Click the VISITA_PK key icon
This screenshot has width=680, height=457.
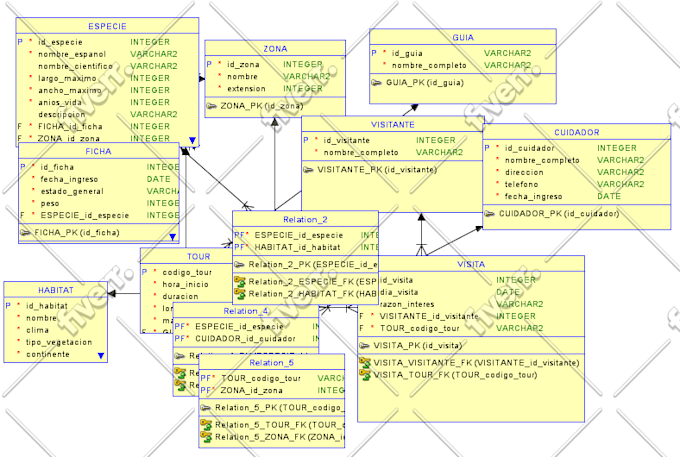[364, 346]
